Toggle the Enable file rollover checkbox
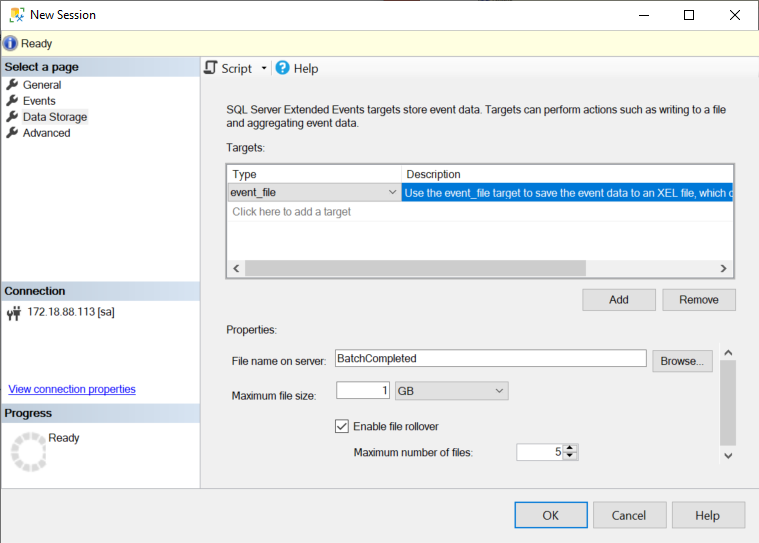This screenshot has height=543, width=759. click(x=342, y=426)
